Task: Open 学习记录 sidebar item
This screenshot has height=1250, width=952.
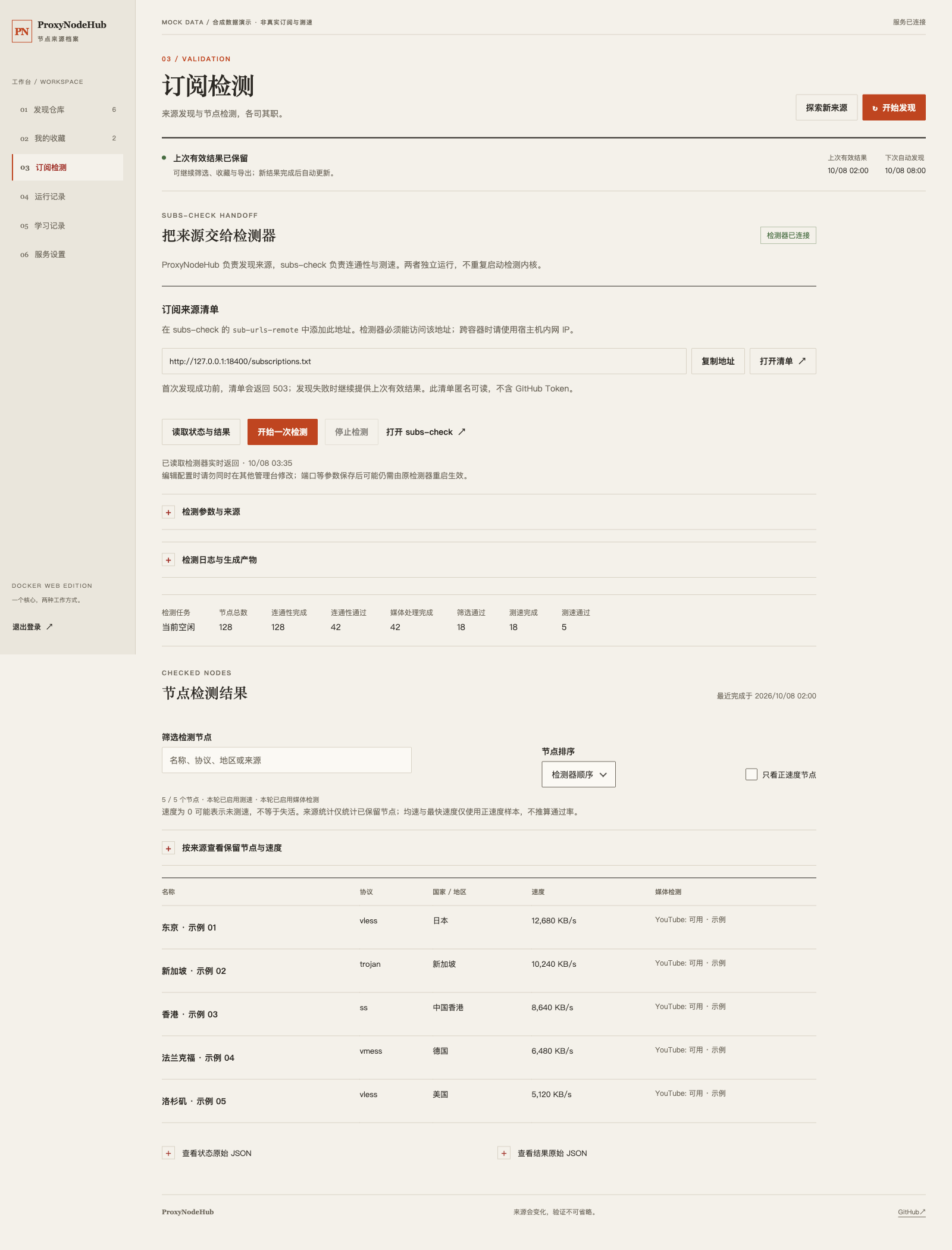Action: (x=68, y=225)
